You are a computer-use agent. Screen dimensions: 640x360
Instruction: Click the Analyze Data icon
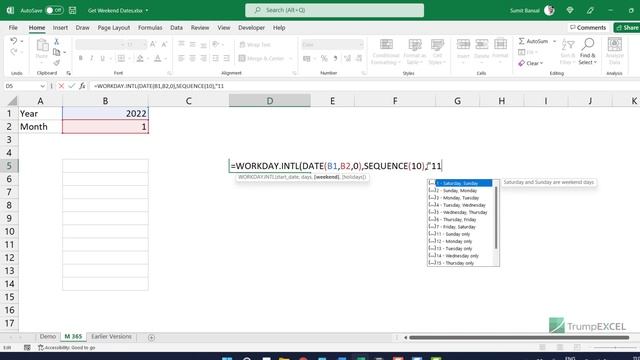(x=615, y=44)
